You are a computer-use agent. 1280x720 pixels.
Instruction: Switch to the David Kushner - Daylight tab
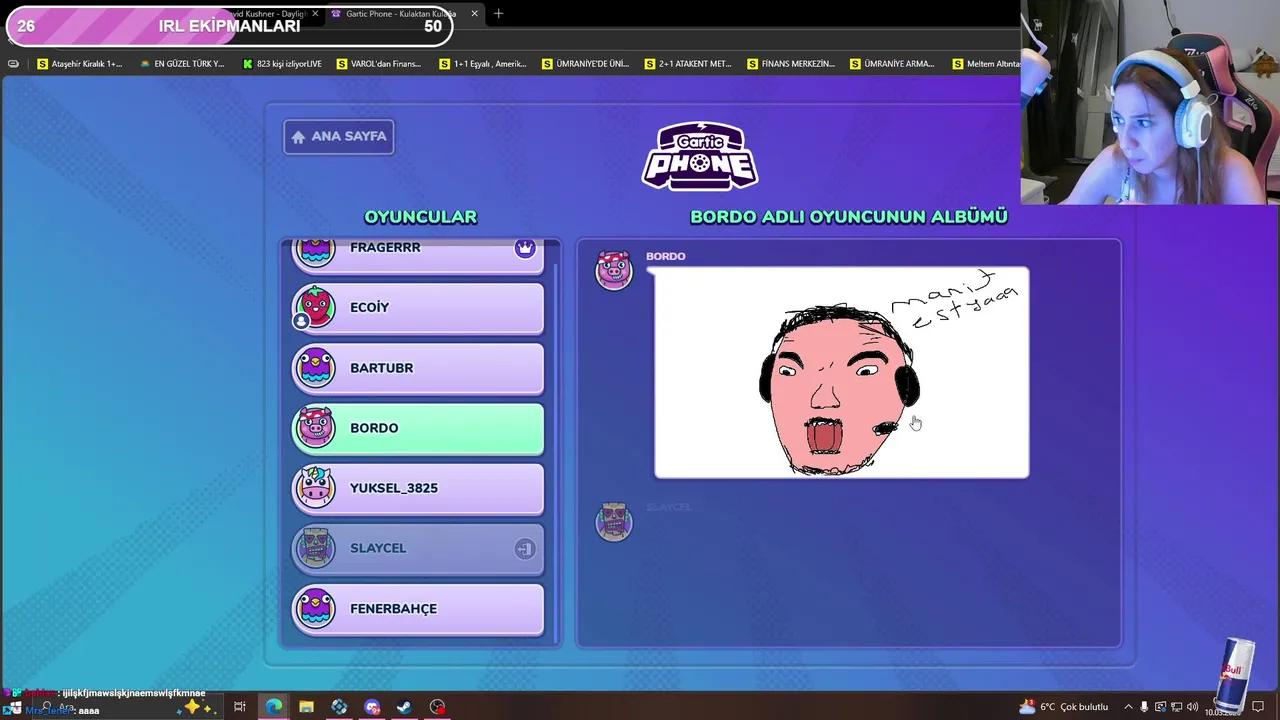270,14
